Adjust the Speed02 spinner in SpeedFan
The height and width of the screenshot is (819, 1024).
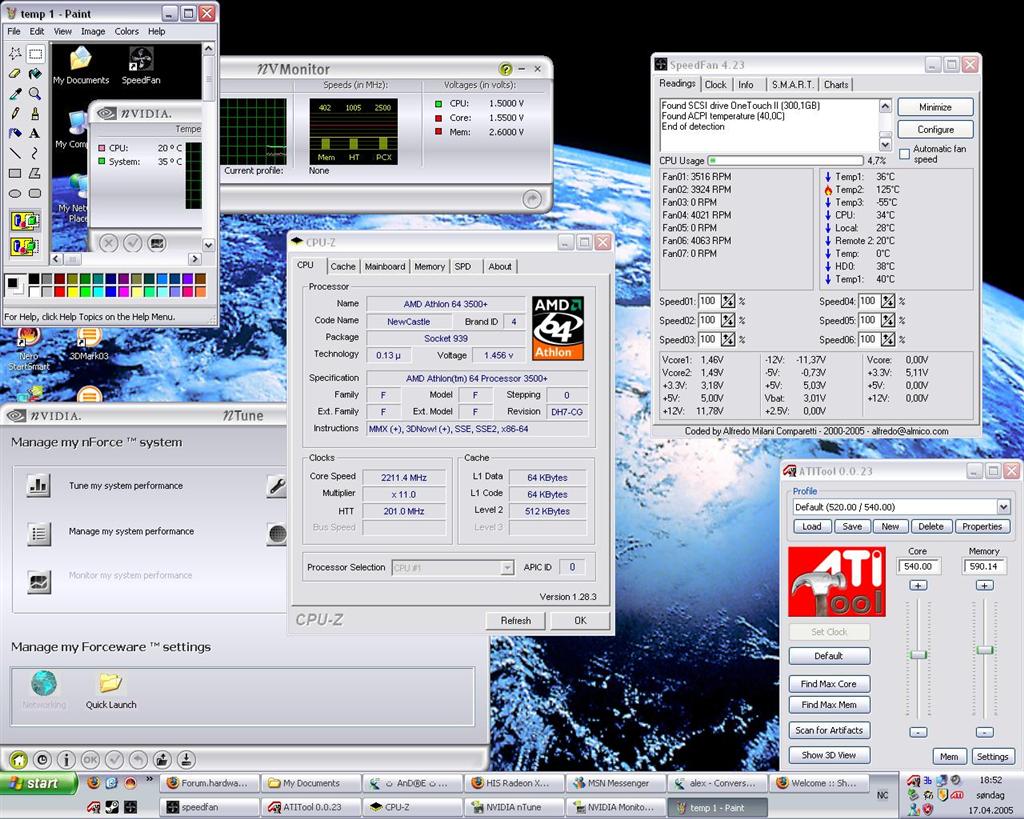[728, 321]
